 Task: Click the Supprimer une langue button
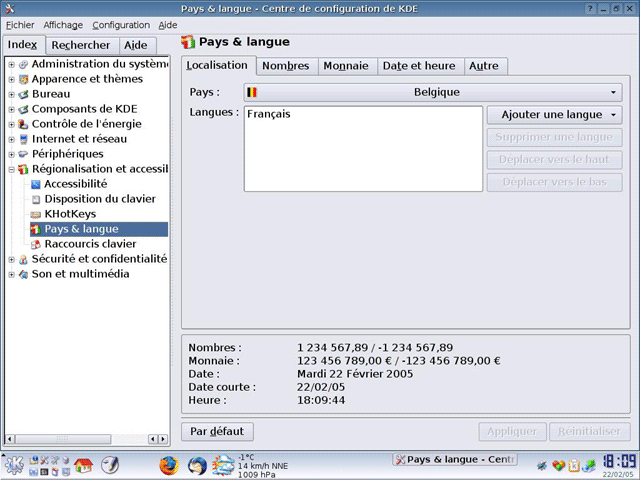[554, 137]
